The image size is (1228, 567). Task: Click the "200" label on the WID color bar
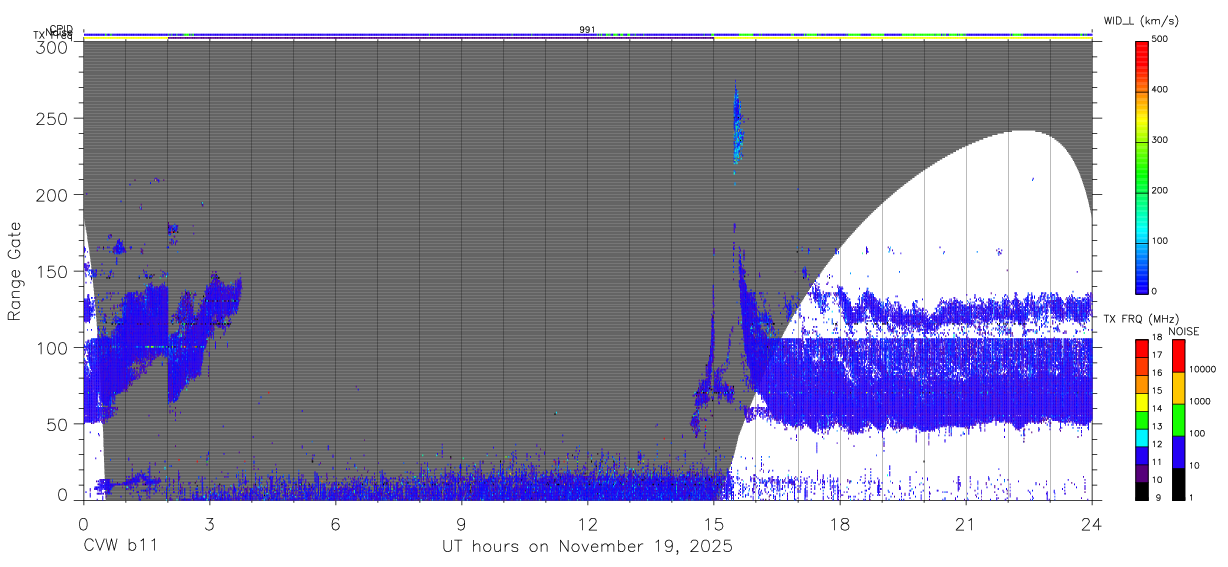click(x=1160, y=190)
